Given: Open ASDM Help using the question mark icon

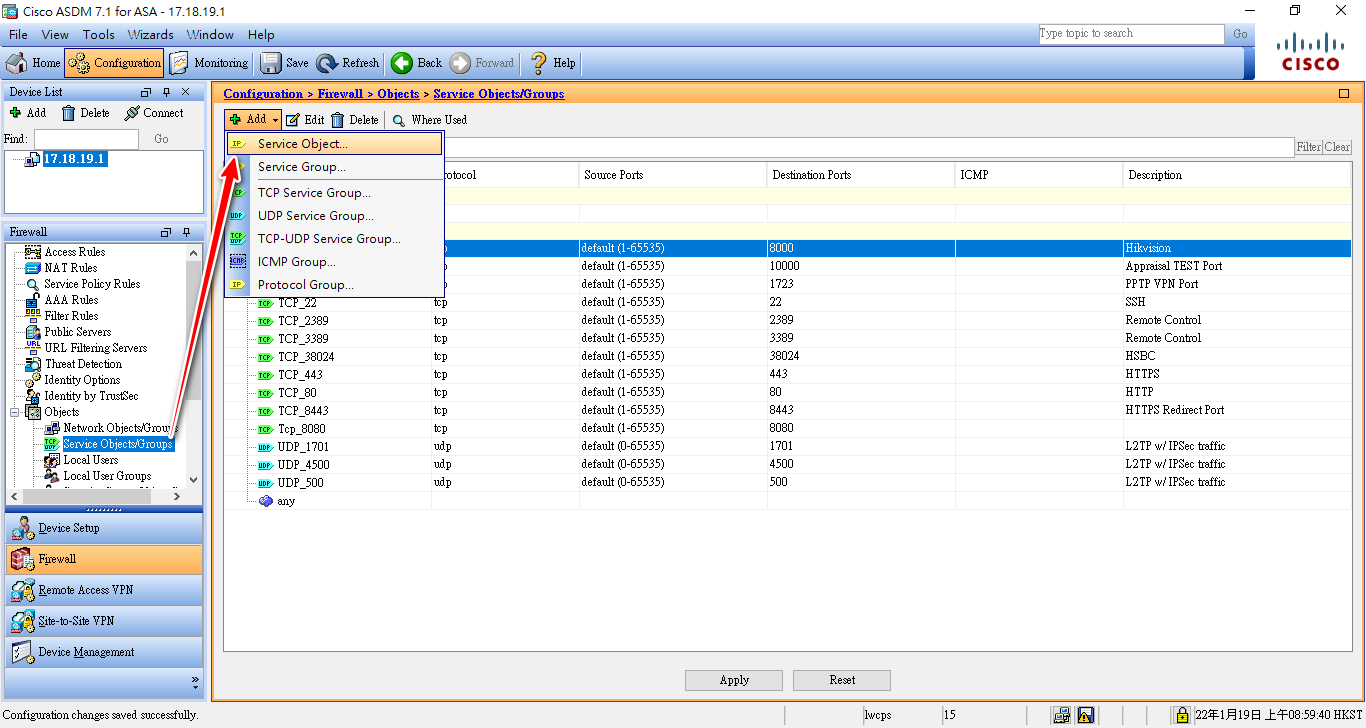Looking at the screenshot, I should tap(552, 62).
